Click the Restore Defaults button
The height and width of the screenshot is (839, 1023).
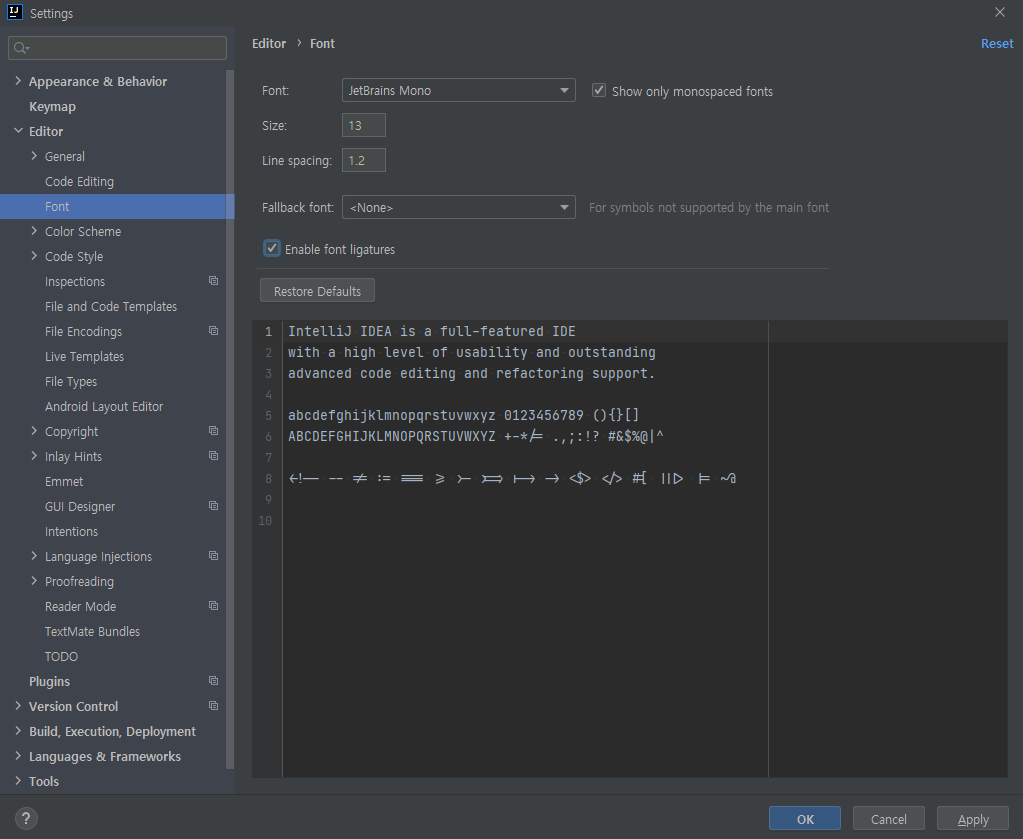coord(317,290)
